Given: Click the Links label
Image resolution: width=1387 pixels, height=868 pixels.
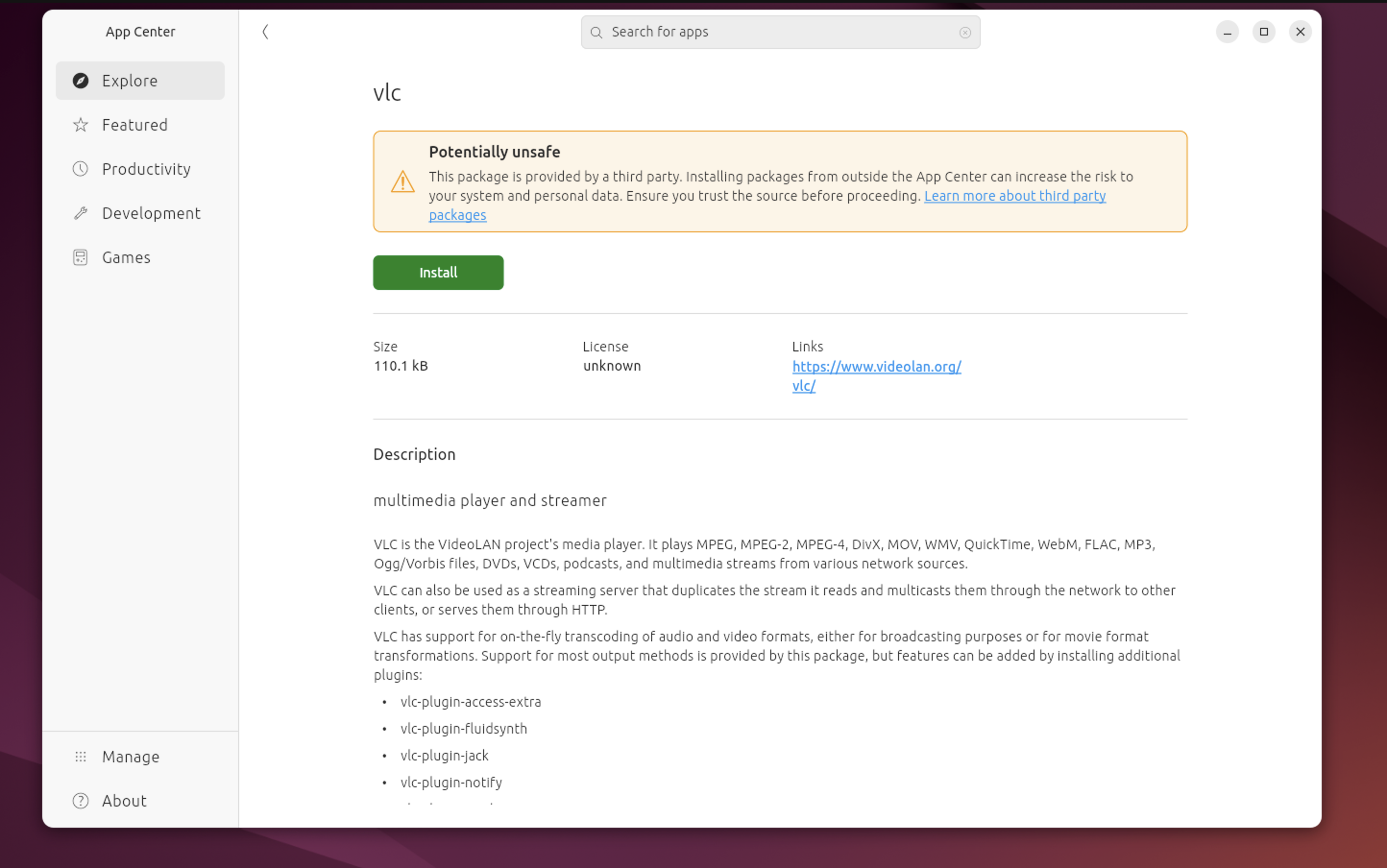Looking at the screenshot, I should [x=807, y=347].
